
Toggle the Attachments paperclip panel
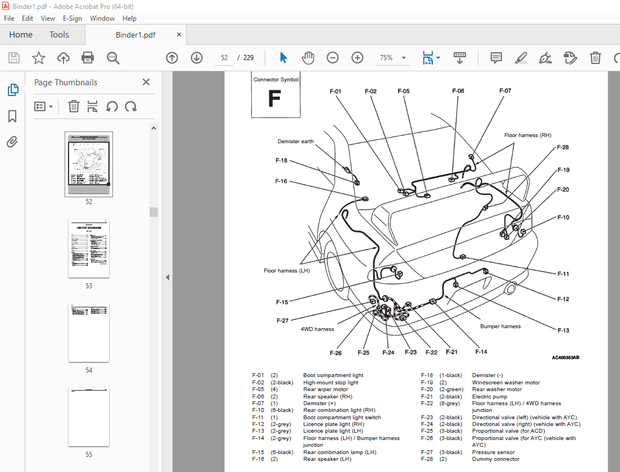pyautogui.click(x=13, y=142)
